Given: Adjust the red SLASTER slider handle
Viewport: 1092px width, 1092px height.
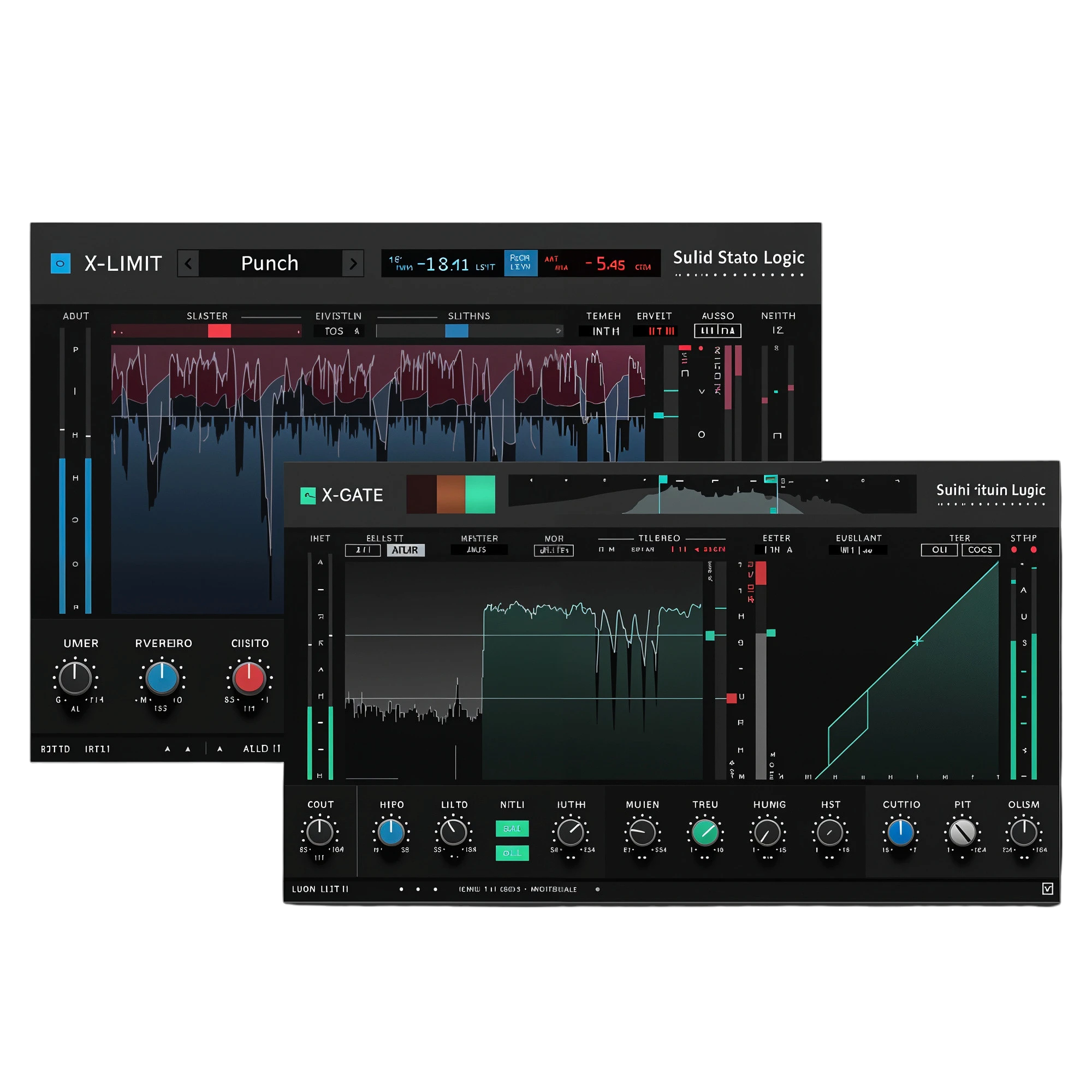Looking at the screenshot, I should (x=219, y=331).
